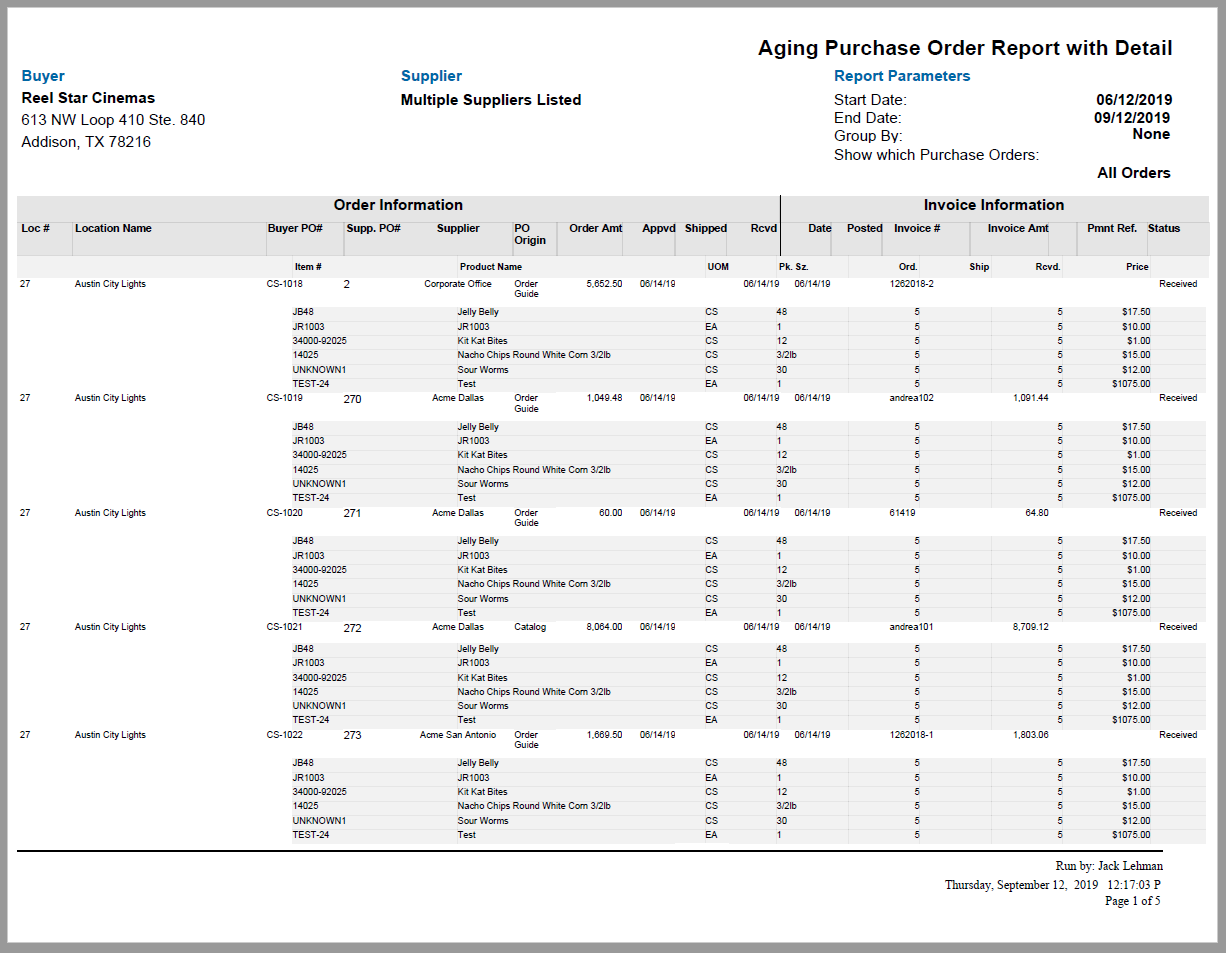Sort by the Supp. PO# column

coord(374,228)
